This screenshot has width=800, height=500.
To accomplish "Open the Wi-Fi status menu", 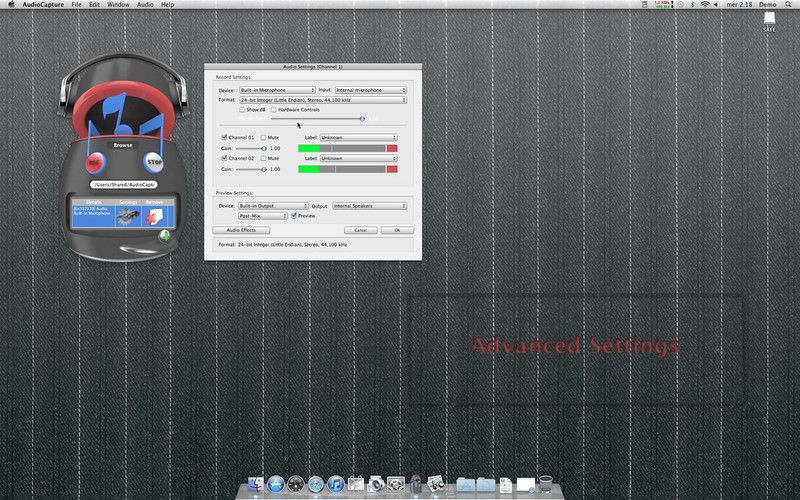I will coord(705,4).
